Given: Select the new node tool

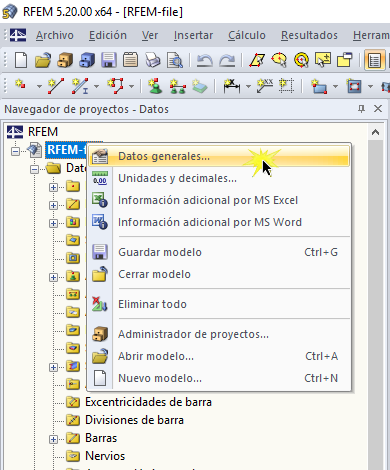Looking at the screenshot, I should [x=20, y=85].
